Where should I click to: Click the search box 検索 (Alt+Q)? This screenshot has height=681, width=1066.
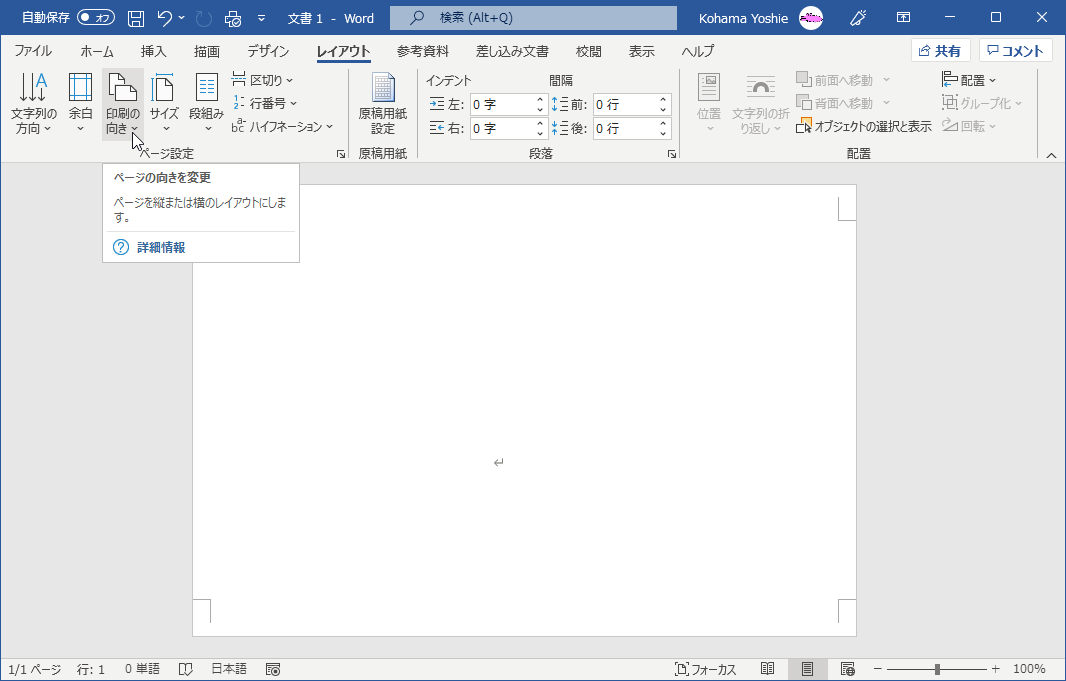pyautogui.click(x=533, y=18)
